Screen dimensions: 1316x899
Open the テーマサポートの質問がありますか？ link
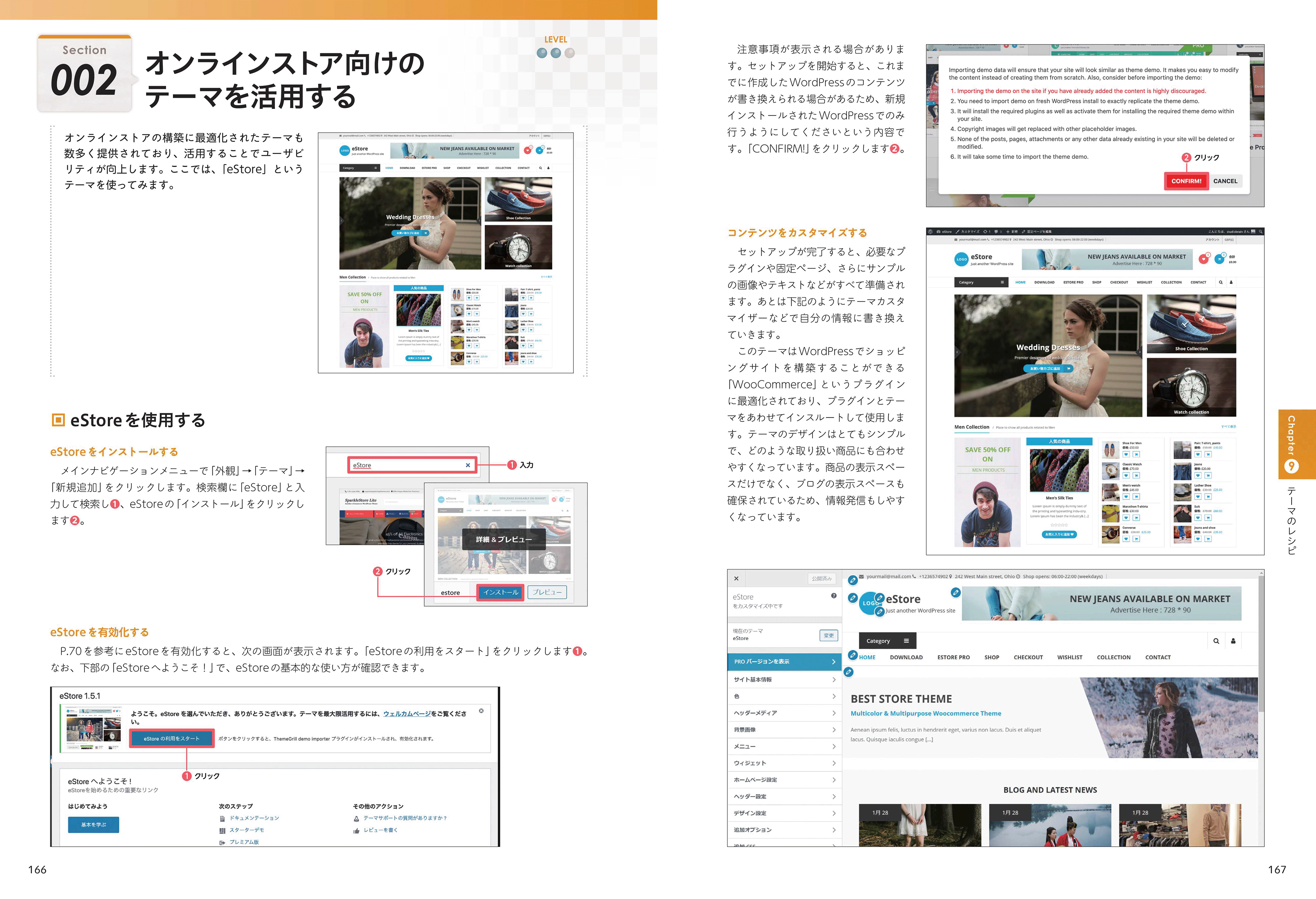(405, 818)
